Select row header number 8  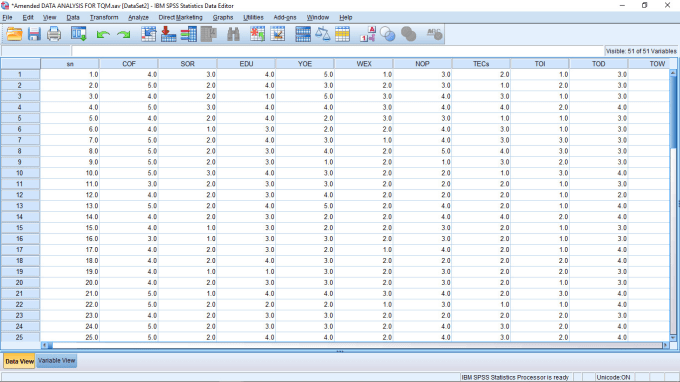[x=20, y=151]
